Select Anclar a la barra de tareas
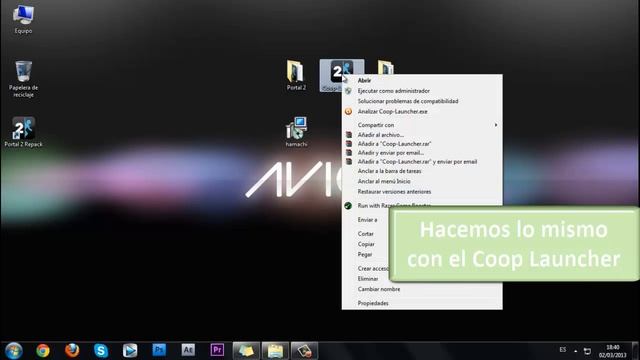 (422, 171)
